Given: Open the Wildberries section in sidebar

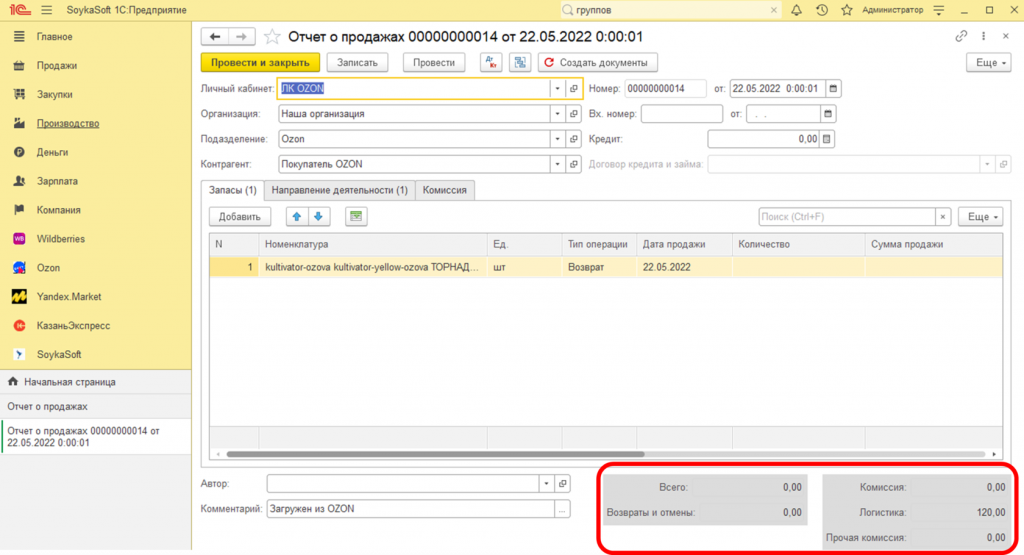Looking at the screenshot, I should pos(61,239).
